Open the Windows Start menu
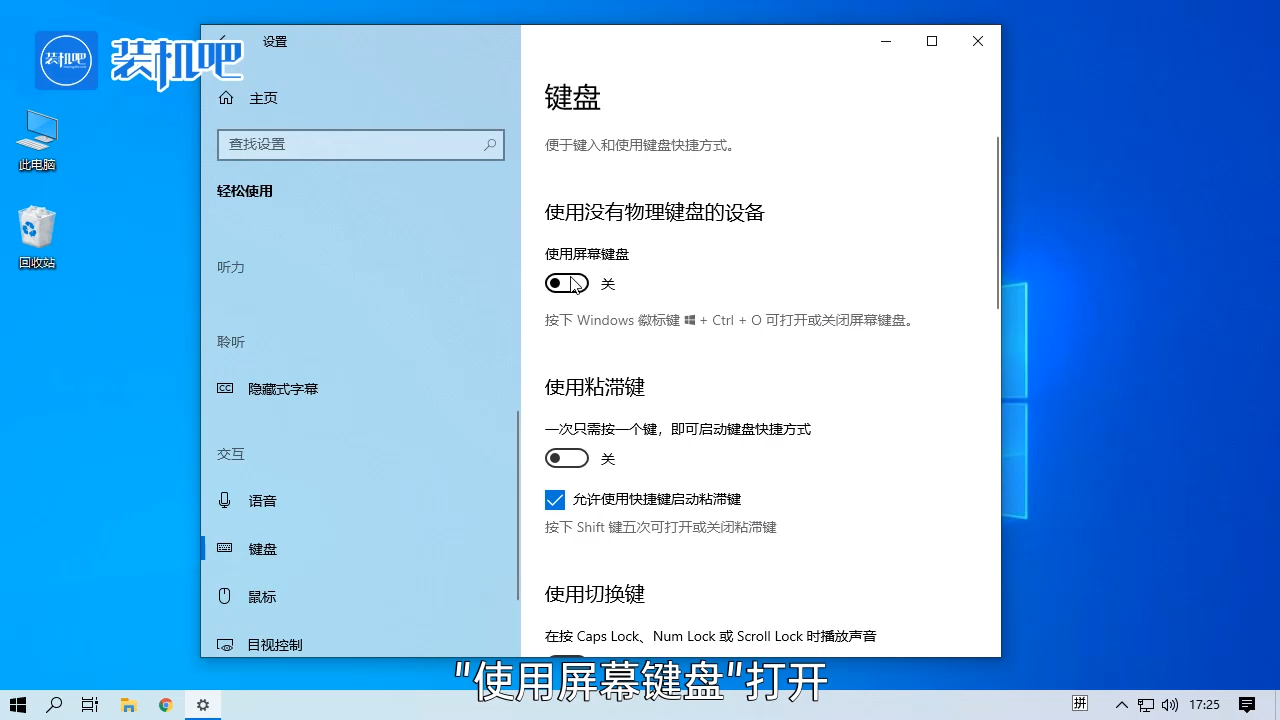This screenshot has width=1280, height=720. point(18,705)
